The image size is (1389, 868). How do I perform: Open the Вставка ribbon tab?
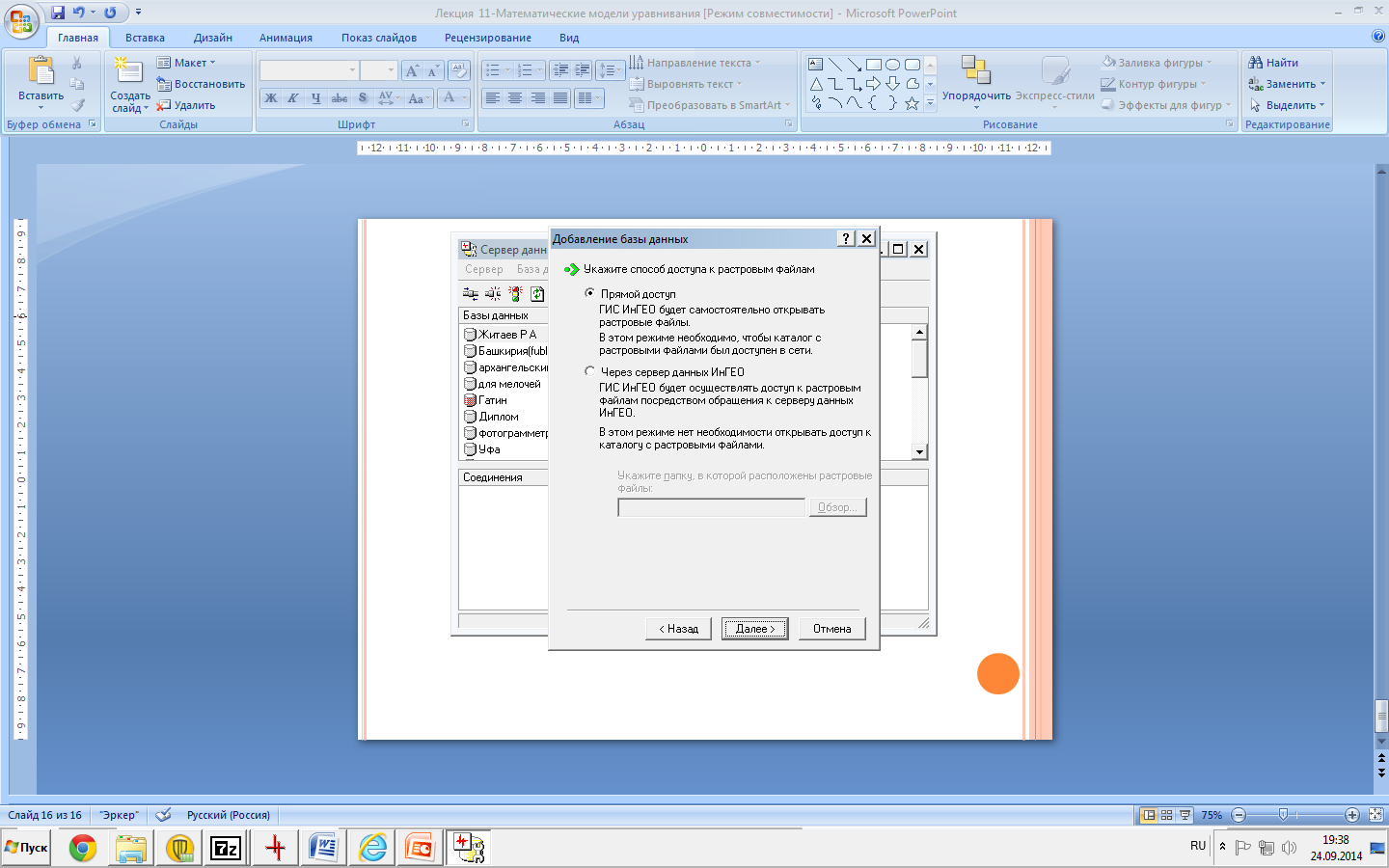(x=145, y=38)
